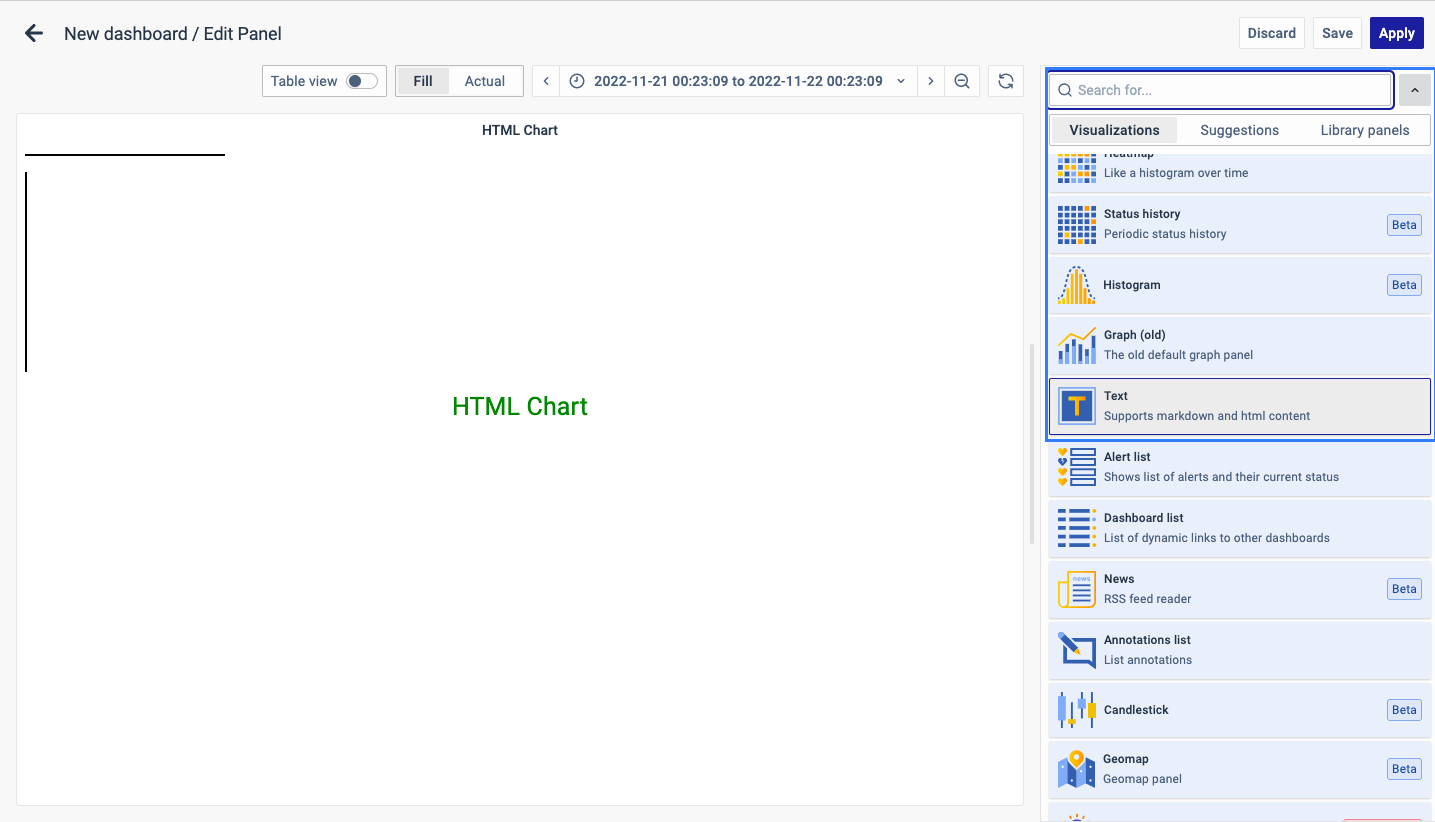Screen dimensions: 1435x822
Task: Open the time range picker dropdown
Action: click(x=738, y=81)
